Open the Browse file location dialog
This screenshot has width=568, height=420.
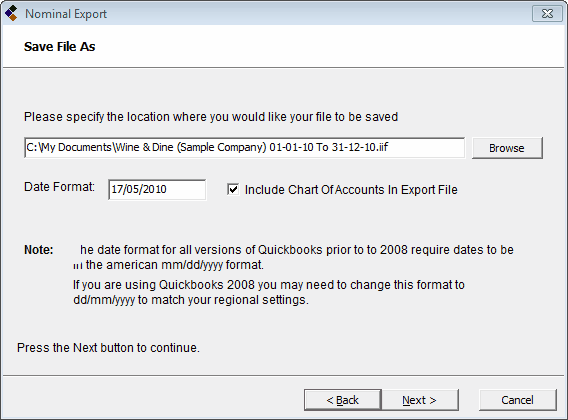(x=507, y=148)
